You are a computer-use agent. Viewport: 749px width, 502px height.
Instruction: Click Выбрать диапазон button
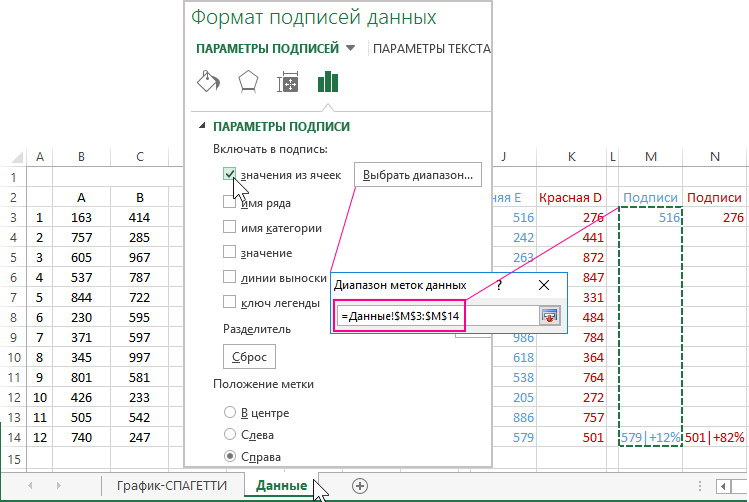(x=418, y=175)
